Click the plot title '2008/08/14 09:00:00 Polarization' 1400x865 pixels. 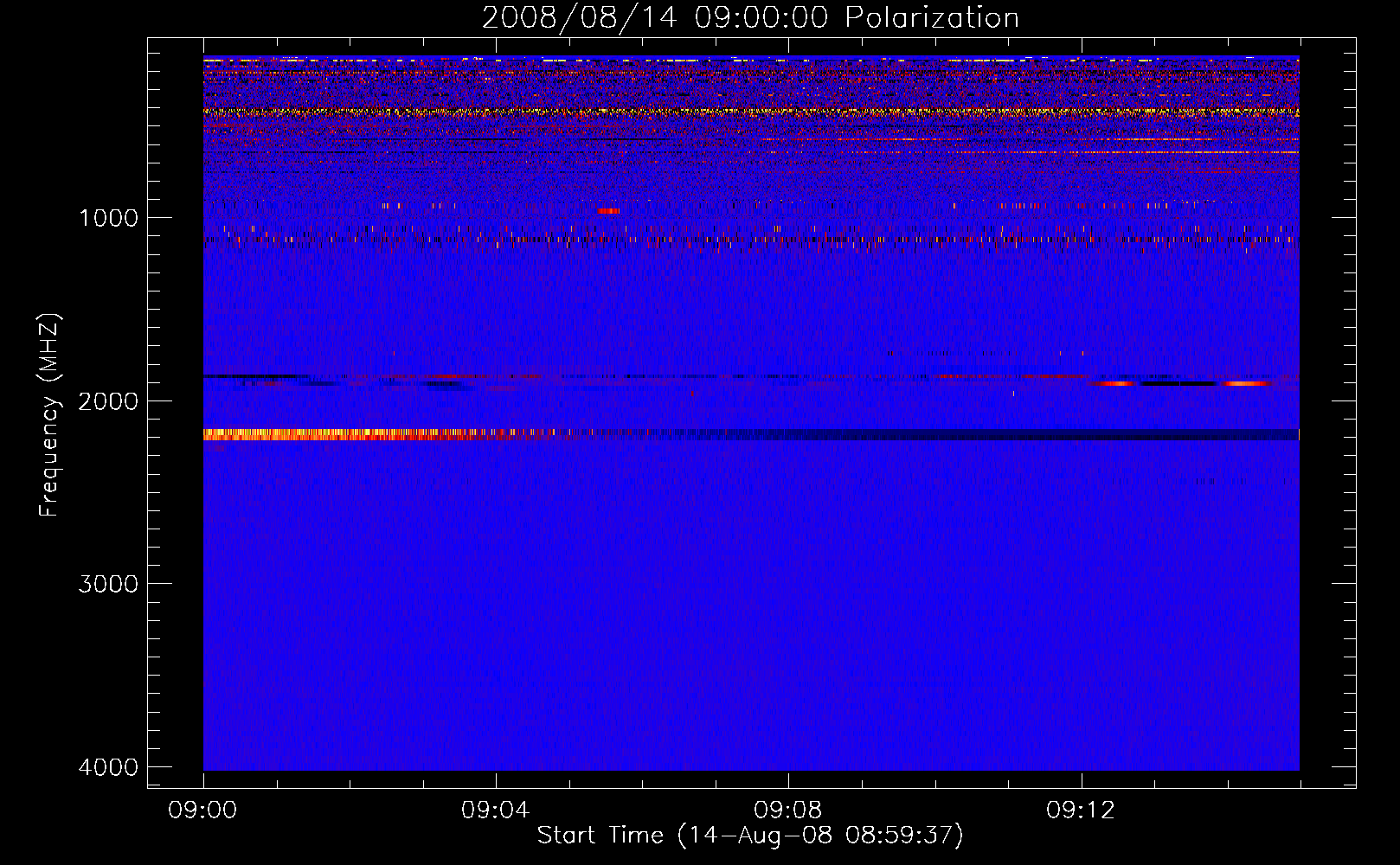pyautogui.click(x=750, y=18)
